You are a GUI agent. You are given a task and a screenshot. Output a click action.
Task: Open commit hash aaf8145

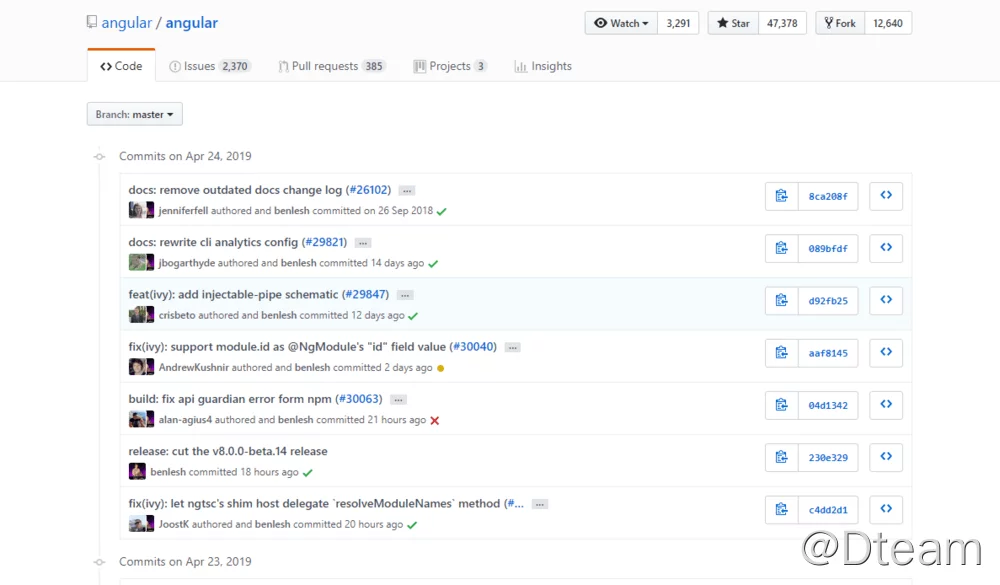click(x=828, y=353)
